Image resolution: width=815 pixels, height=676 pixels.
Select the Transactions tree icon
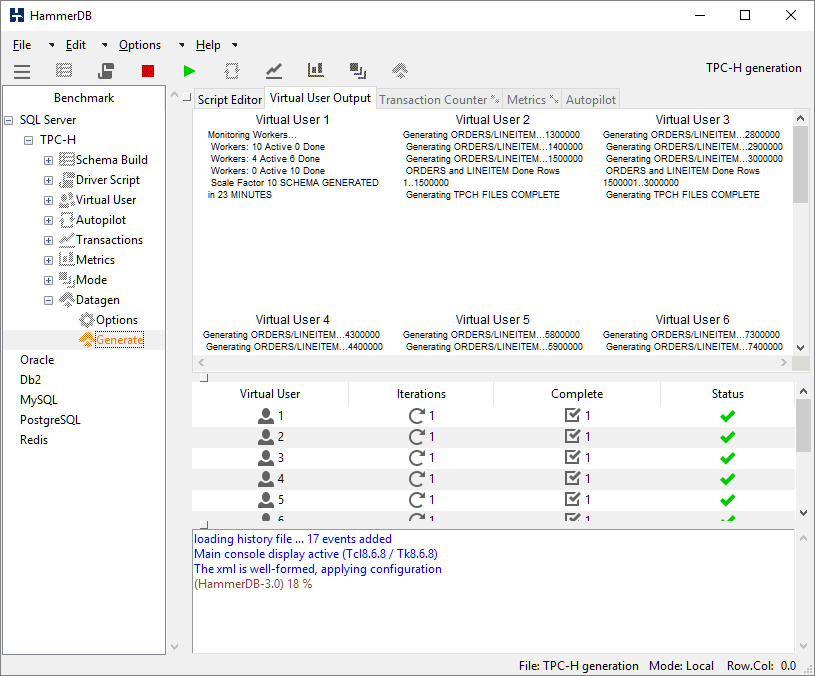click(x=67, y=240)
